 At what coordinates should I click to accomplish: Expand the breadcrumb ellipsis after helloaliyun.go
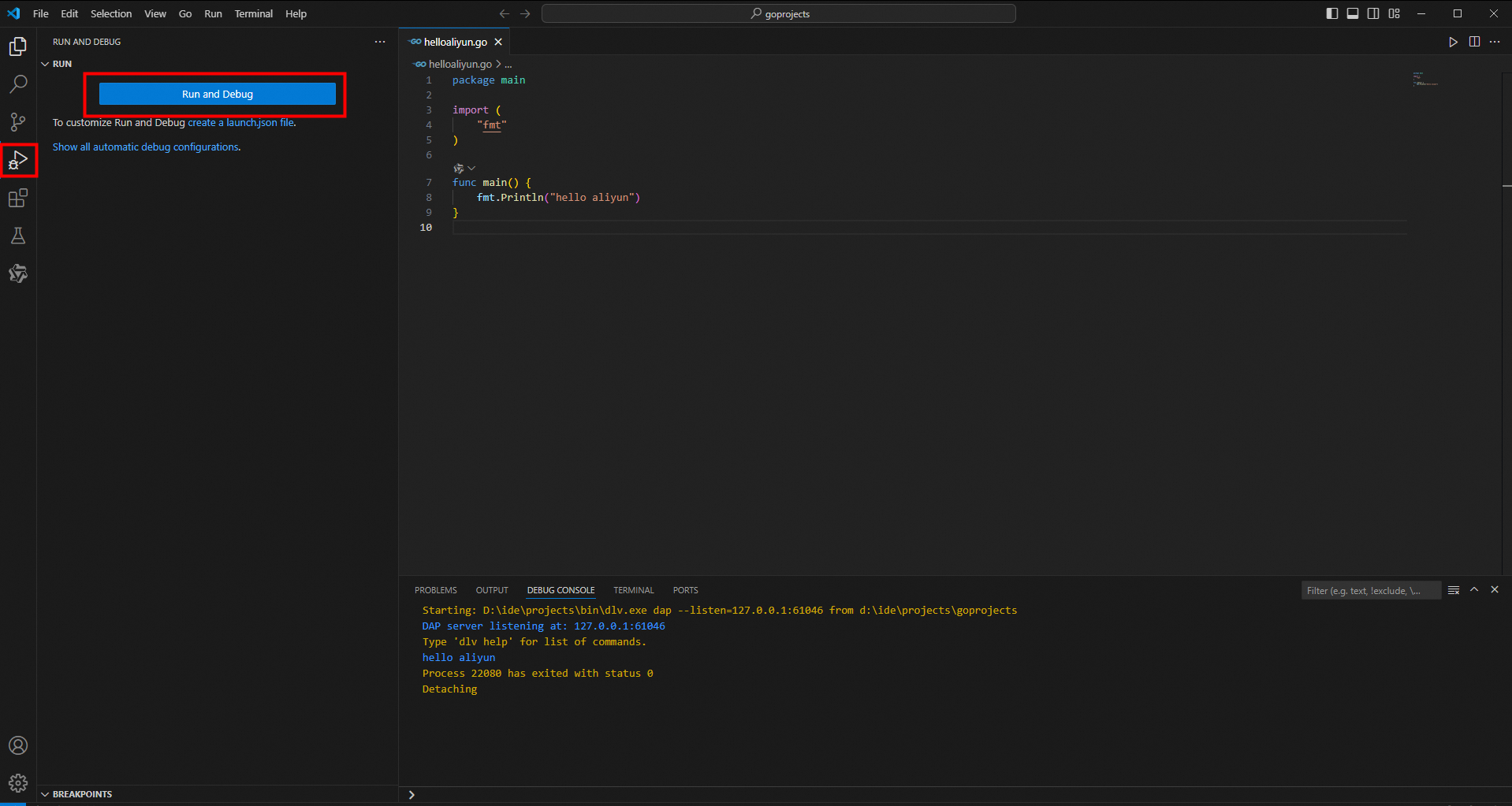(508, 65)
